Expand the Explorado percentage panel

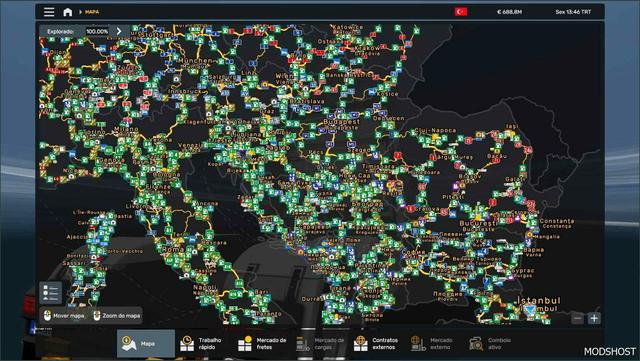[119, 31]
